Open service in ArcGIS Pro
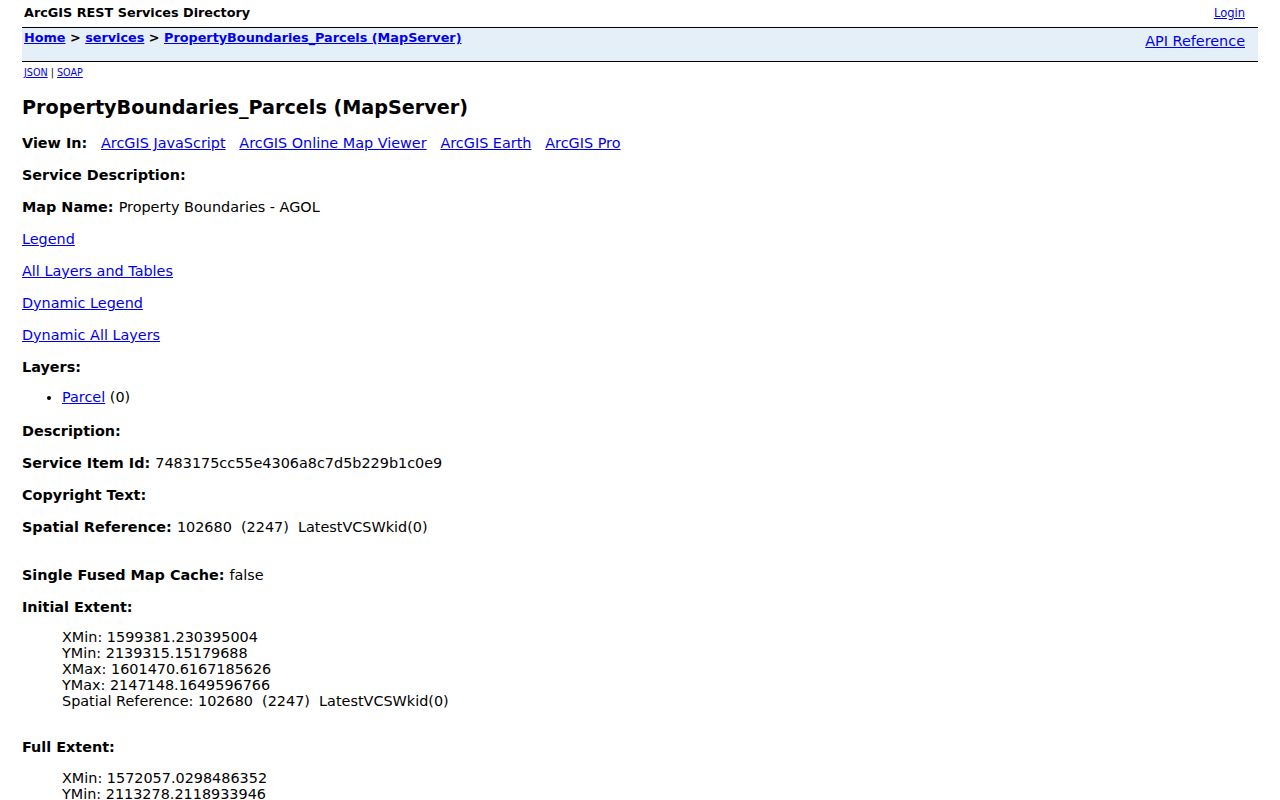This screenshot has width=1280, height=800. click(583, 143)
